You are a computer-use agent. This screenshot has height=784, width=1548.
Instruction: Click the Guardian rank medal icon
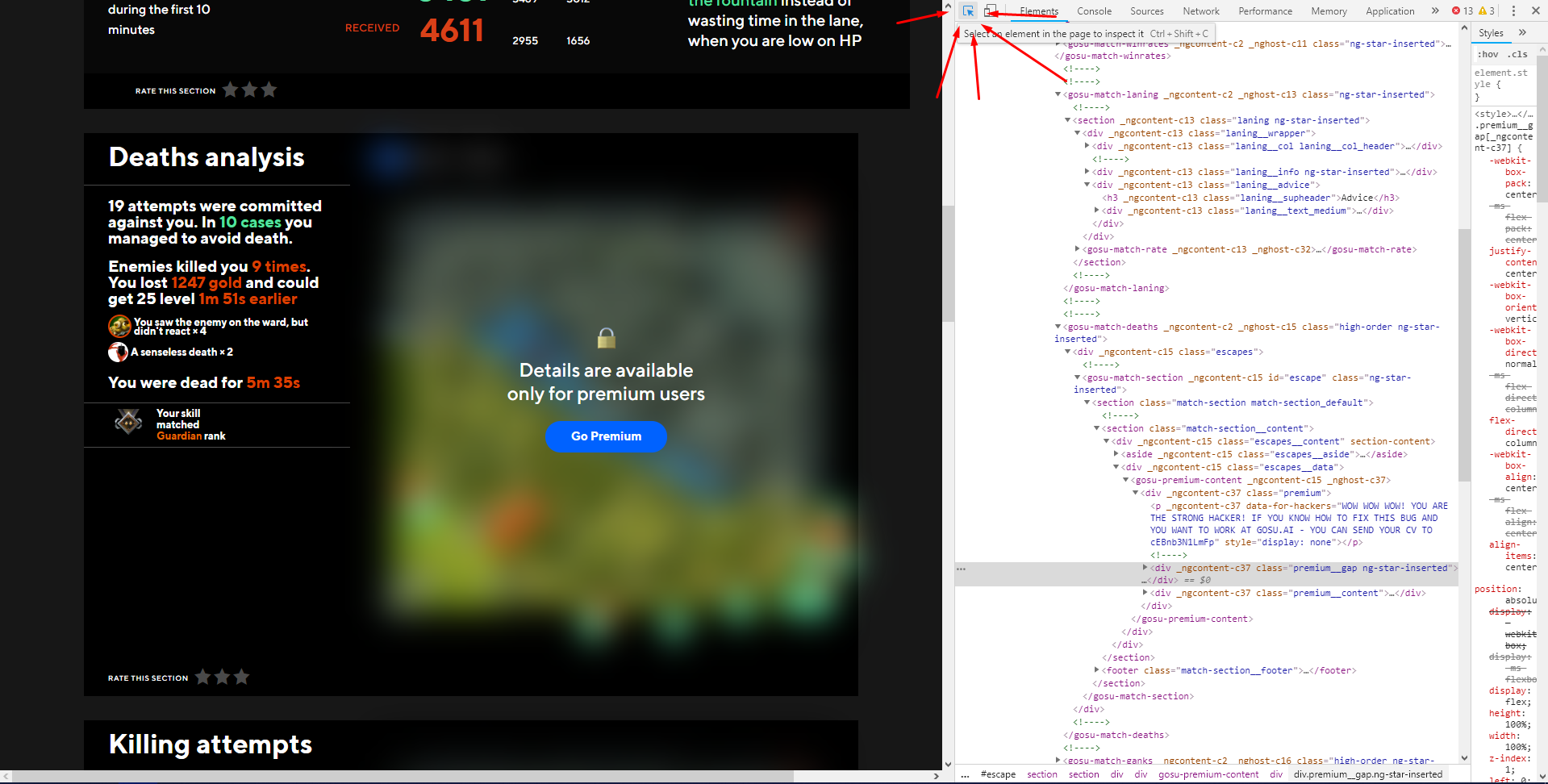128,421
